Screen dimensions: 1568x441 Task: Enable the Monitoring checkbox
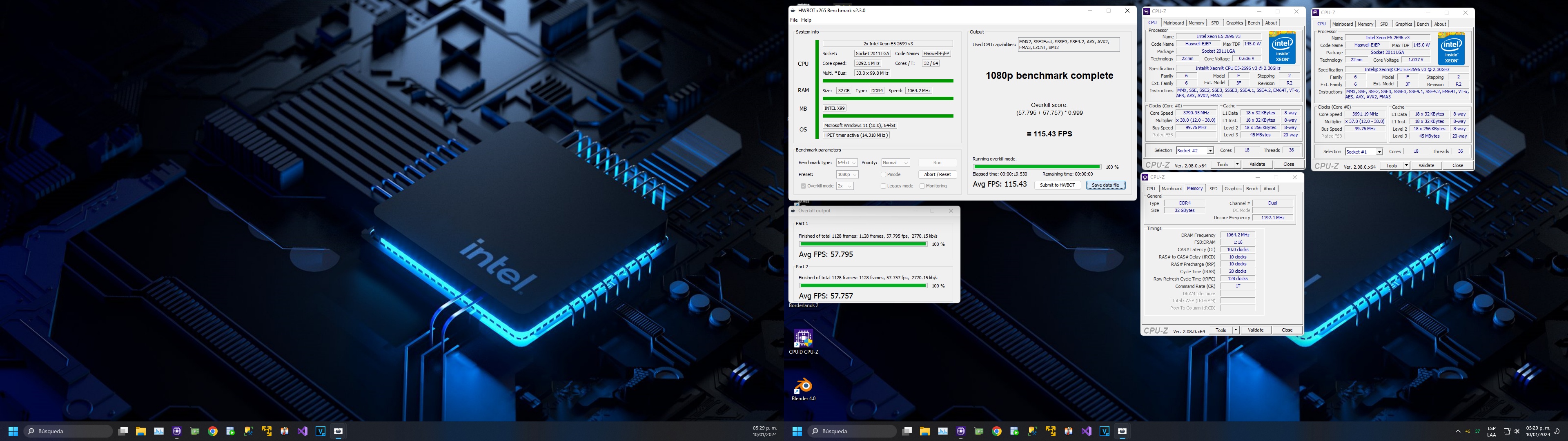tap(922, 186)
